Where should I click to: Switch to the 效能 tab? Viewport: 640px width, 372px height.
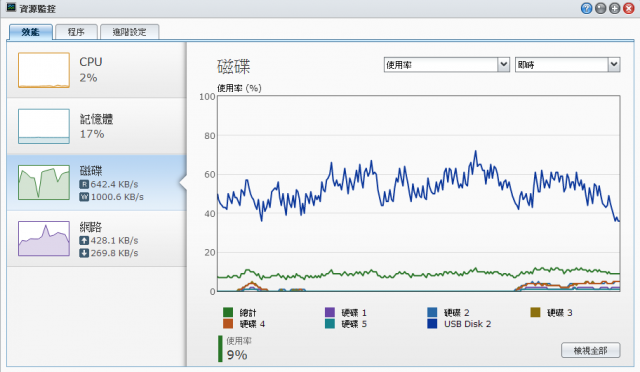pos(31,32)
